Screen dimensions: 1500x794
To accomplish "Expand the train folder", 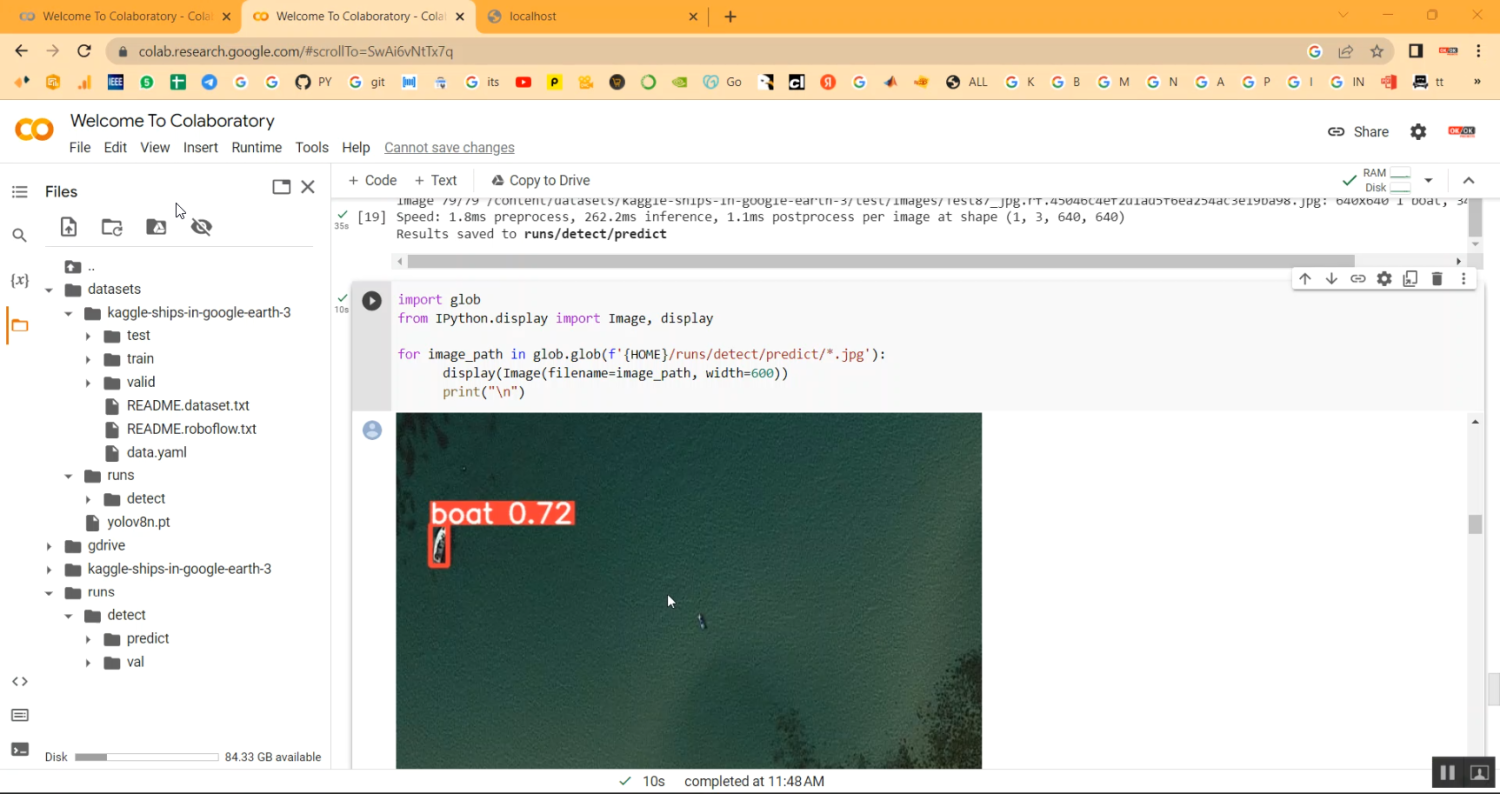I will (88, 359).
